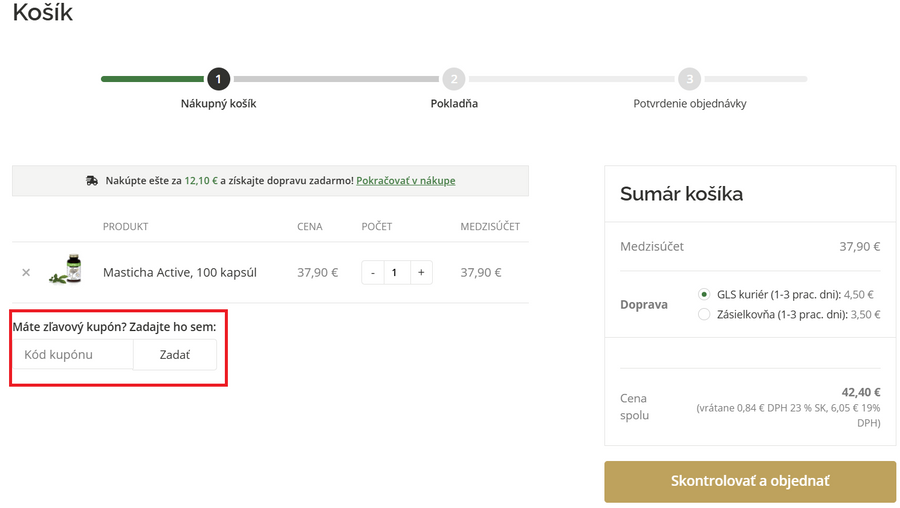
Task: Focus the Kód kupónu input field
Action: (x=73, y=355)
